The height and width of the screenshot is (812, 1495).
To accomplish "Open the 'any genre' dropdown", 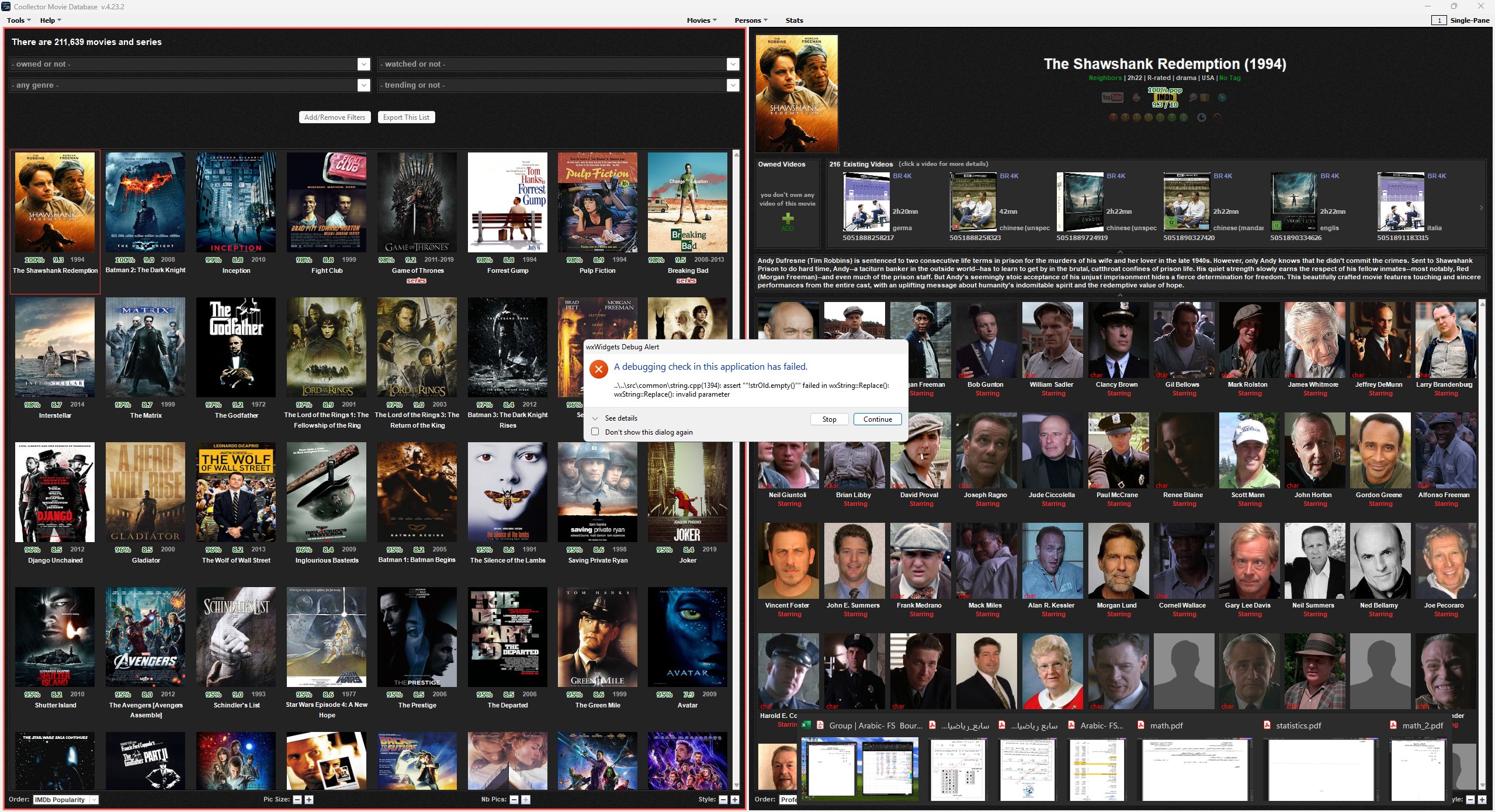I will pos(190,85).
